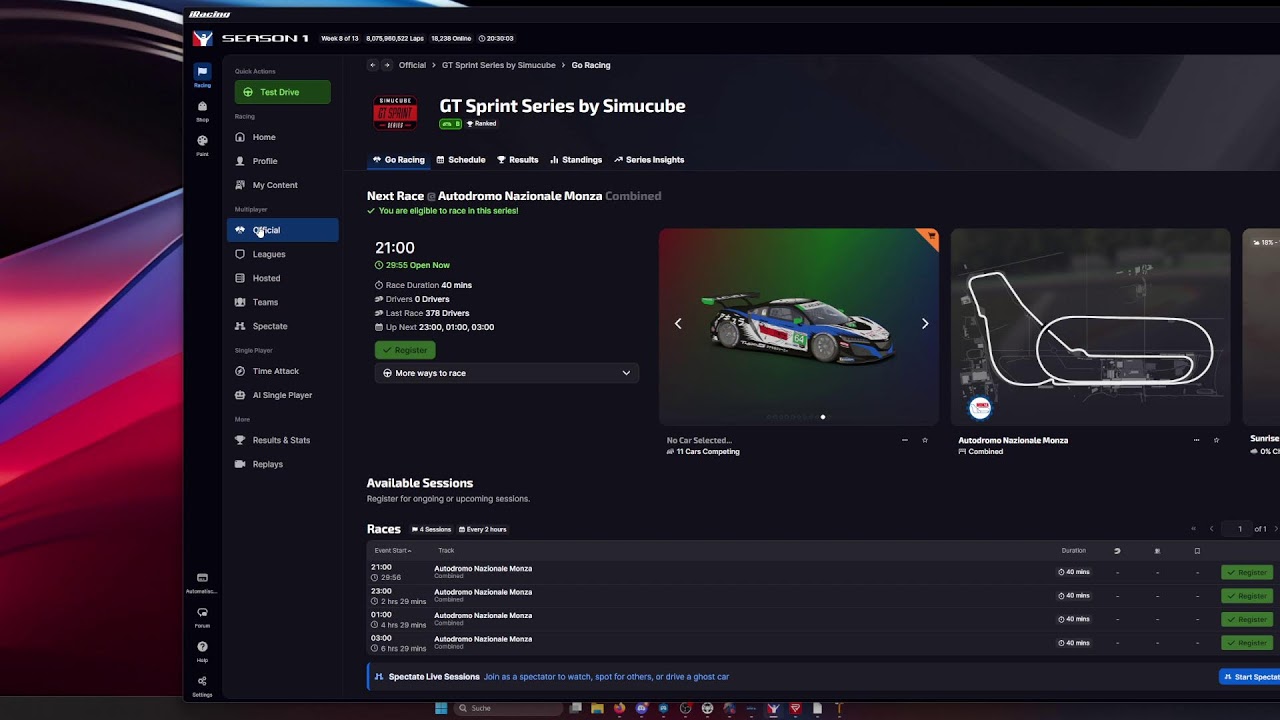
Task: Switch to the Go Racing tab
Action: (x=399, y=160)
